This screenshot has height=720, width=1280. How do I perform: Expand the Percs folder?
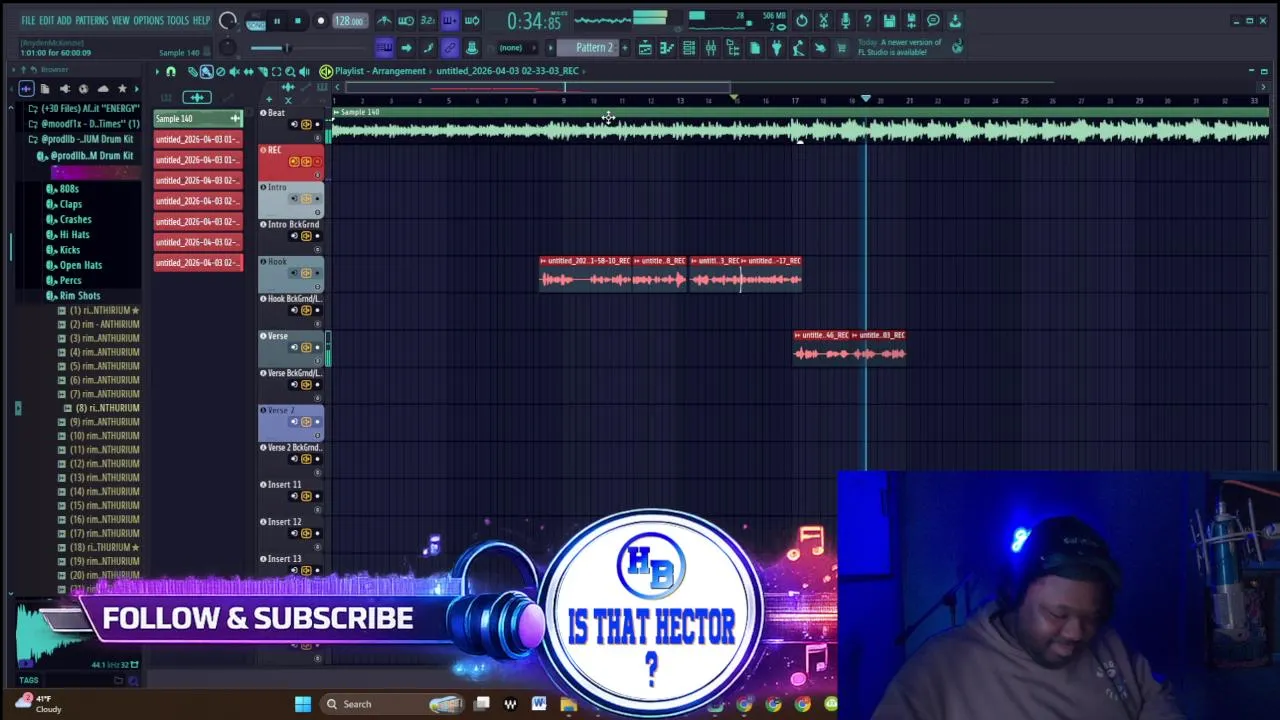[70, 280]
